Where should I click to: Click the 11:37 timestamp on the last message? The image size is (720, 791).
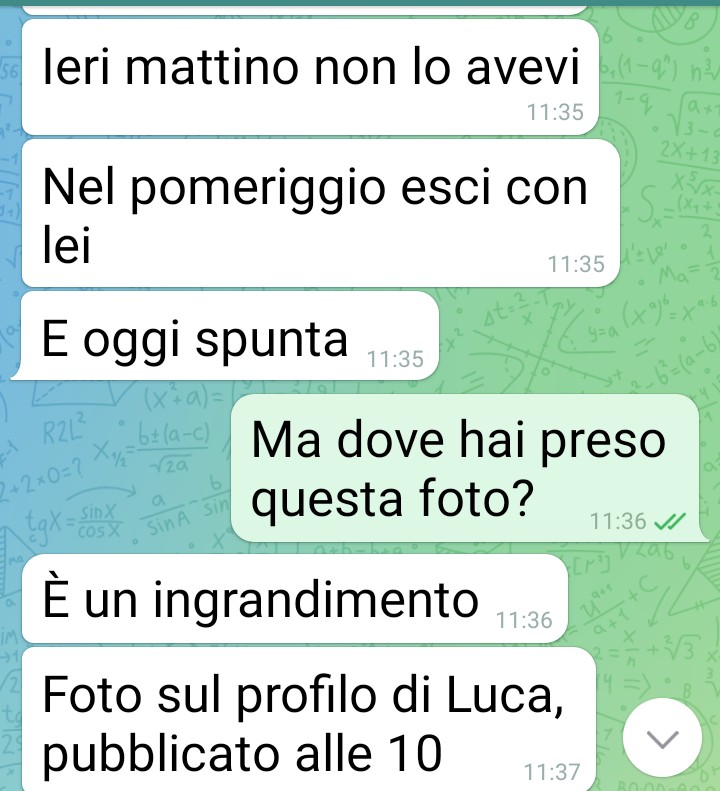coord(552,772)
